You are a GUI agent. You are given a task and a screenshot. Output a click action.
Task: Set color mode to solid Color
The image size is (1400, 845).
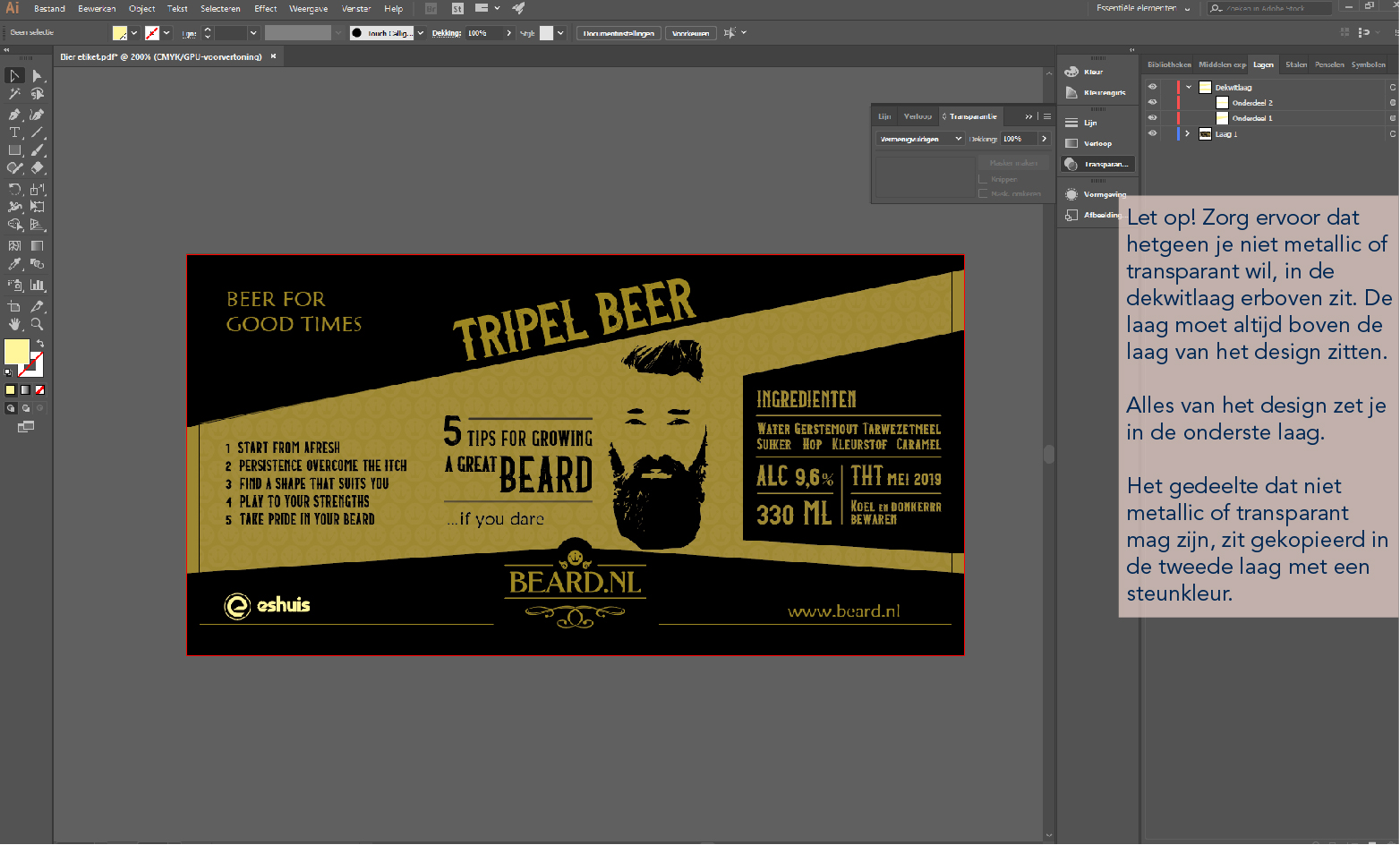(11, 390)
